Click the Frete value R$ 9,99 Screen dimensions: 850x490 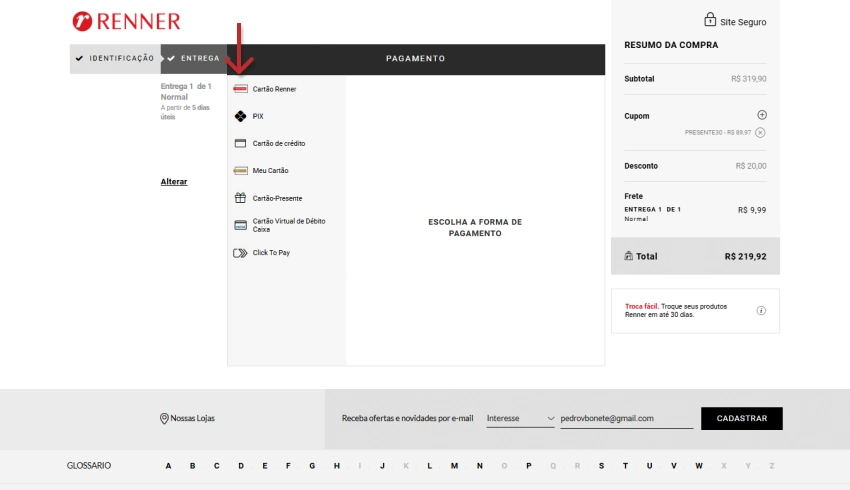[x=752, y=210]
